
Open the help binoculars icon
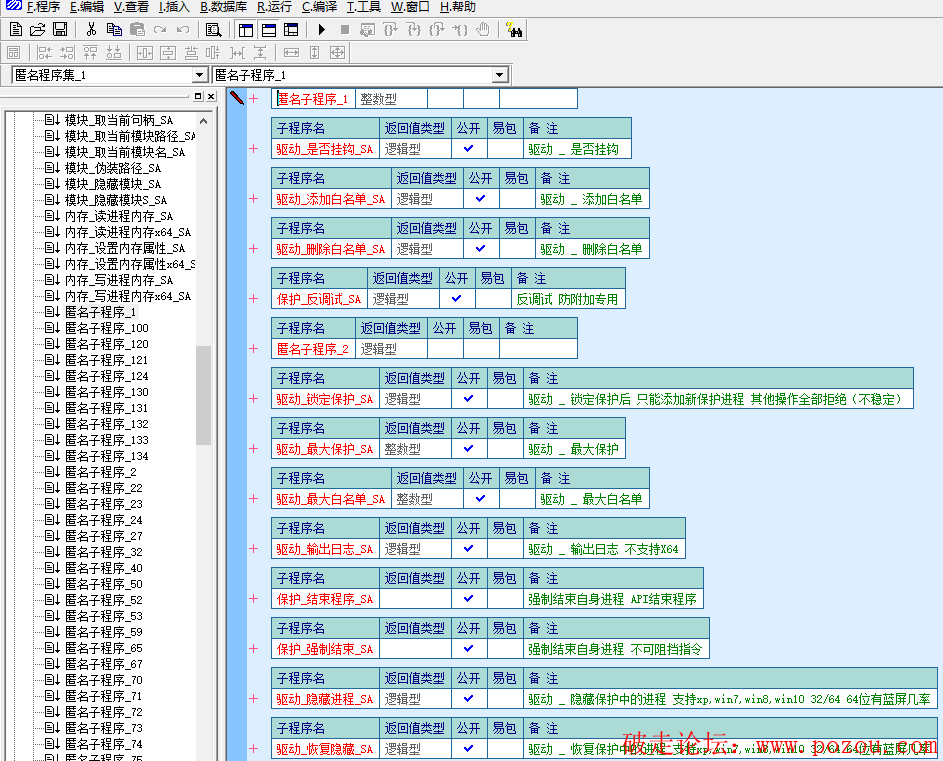coord(514,29)
